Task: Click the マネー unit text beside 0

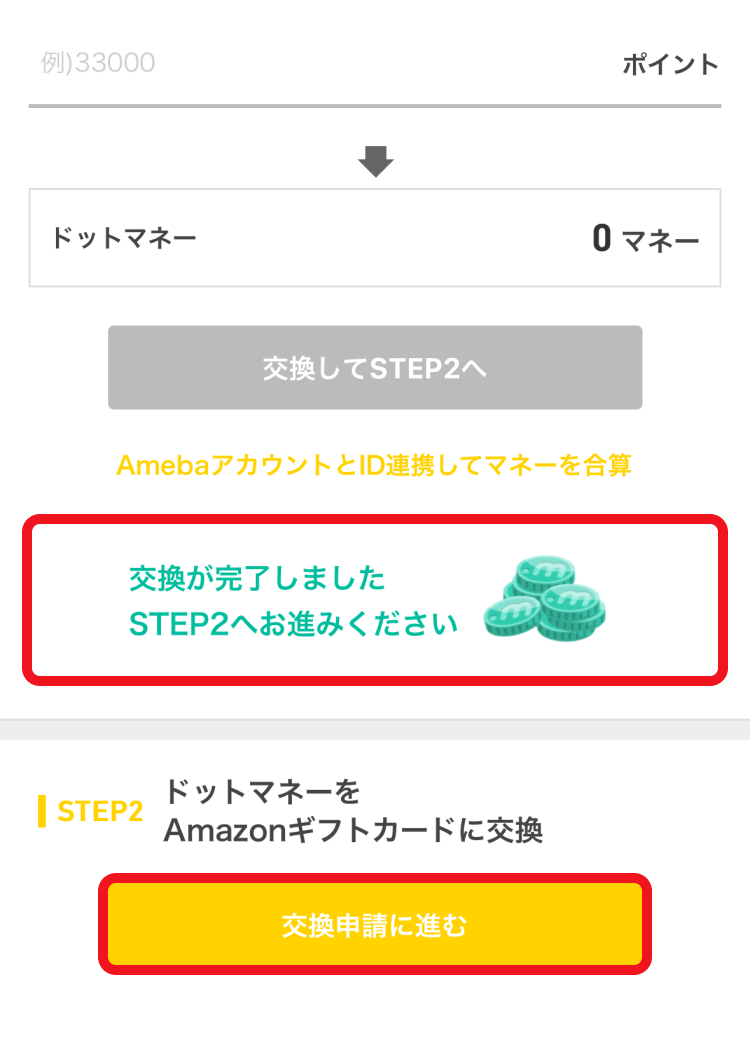Action: 661,239
